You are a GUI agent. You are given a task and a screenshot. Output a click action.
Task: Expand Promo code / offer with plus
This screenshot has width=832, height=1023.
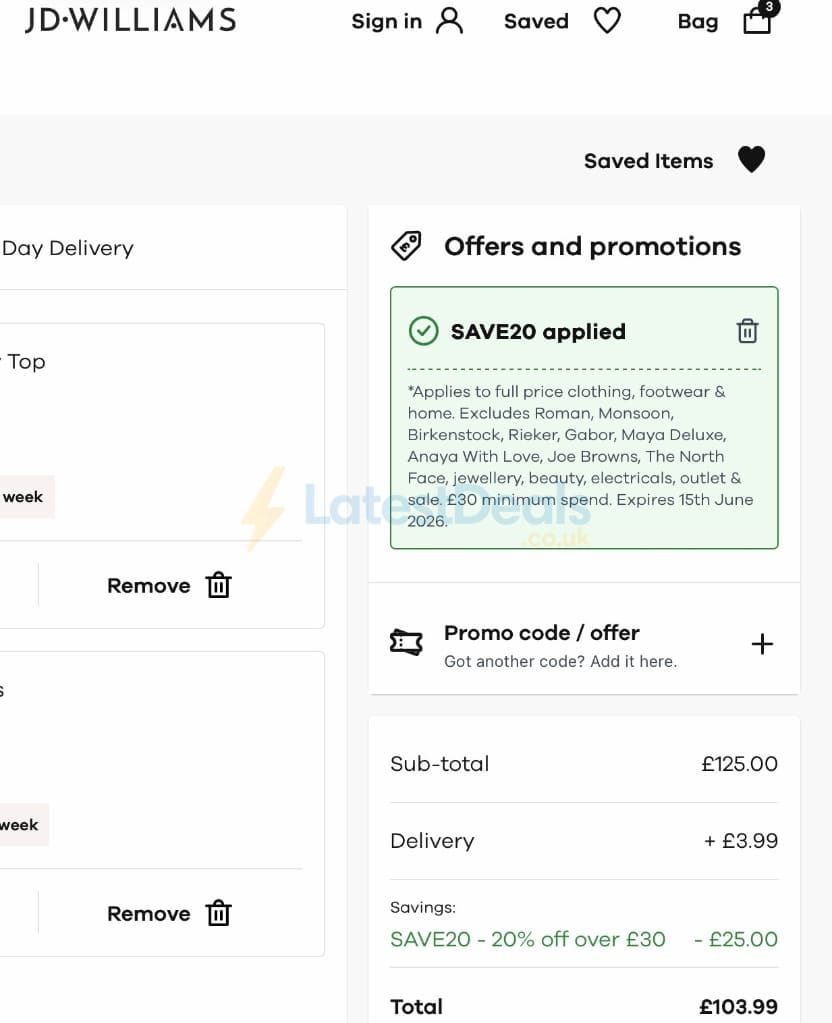[x=762, y=644]
